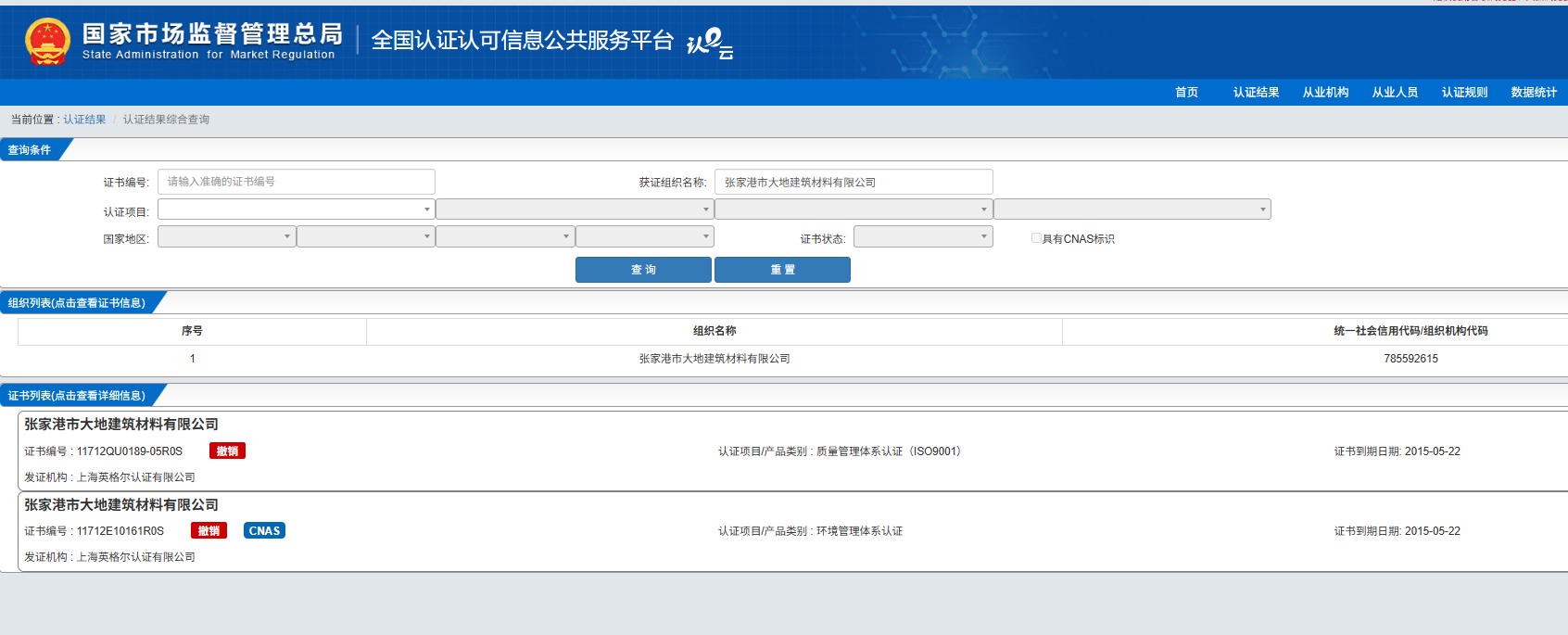The height and width of the screenshot is (635, 1568).
Task: Click the code 785592615 in the organization table
Action: [1410, 359]
